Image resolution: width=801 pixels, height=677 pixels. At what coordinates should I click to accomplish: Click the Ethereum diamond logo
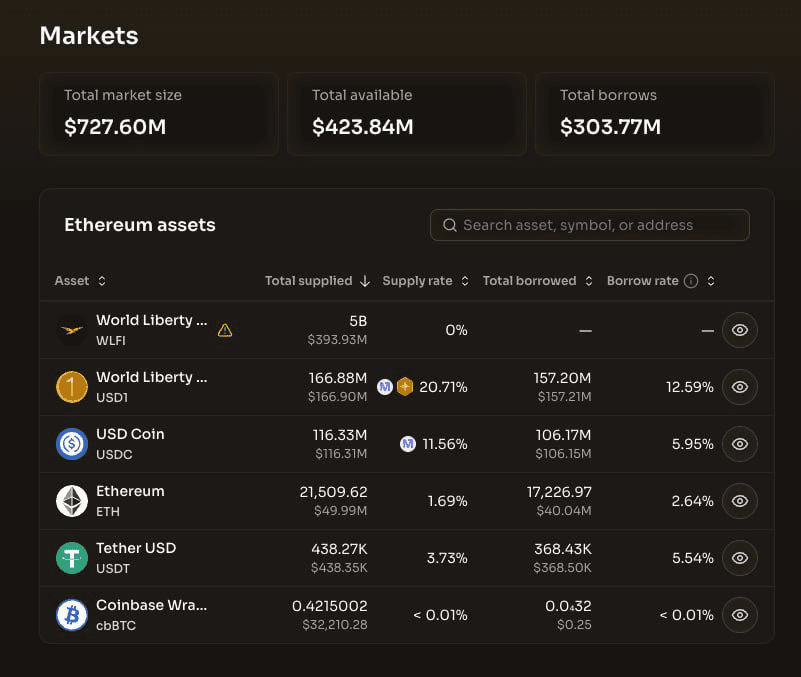tap(72, 501)
